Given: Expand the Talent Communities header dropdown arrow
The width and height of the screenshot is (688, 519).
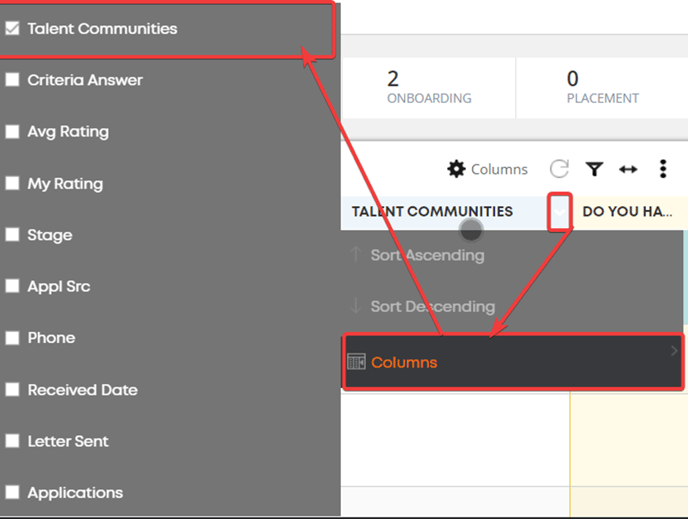Looking at the screenshot, I should point(559,212).
